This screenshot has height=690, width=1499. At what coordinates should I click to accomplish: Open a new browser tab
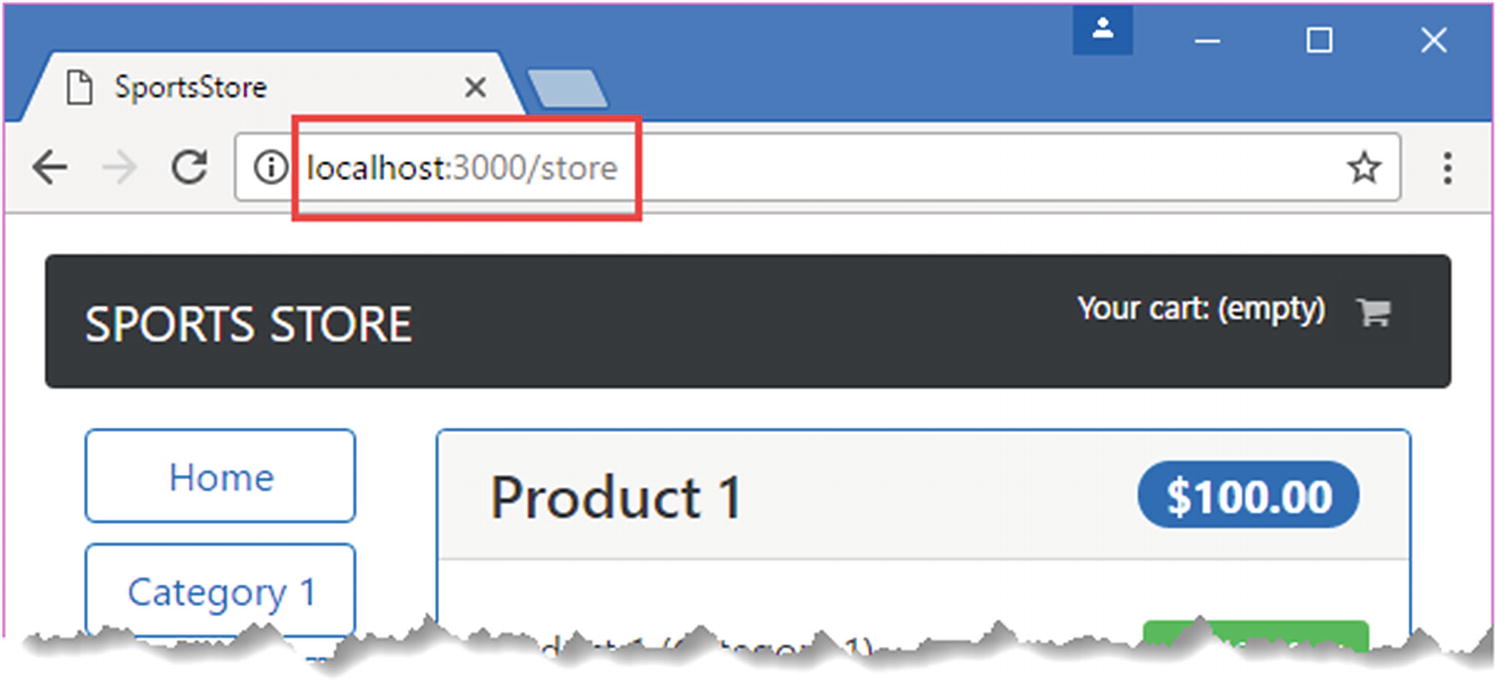point(567,89)
